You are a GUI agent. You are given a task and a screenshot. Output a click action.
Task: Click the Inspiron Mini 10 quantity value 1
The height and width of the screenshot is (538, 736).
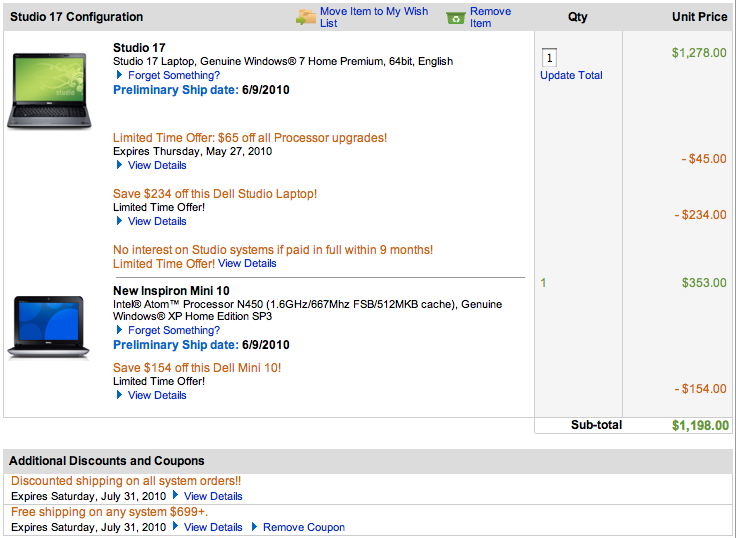[x=543, y=283]
